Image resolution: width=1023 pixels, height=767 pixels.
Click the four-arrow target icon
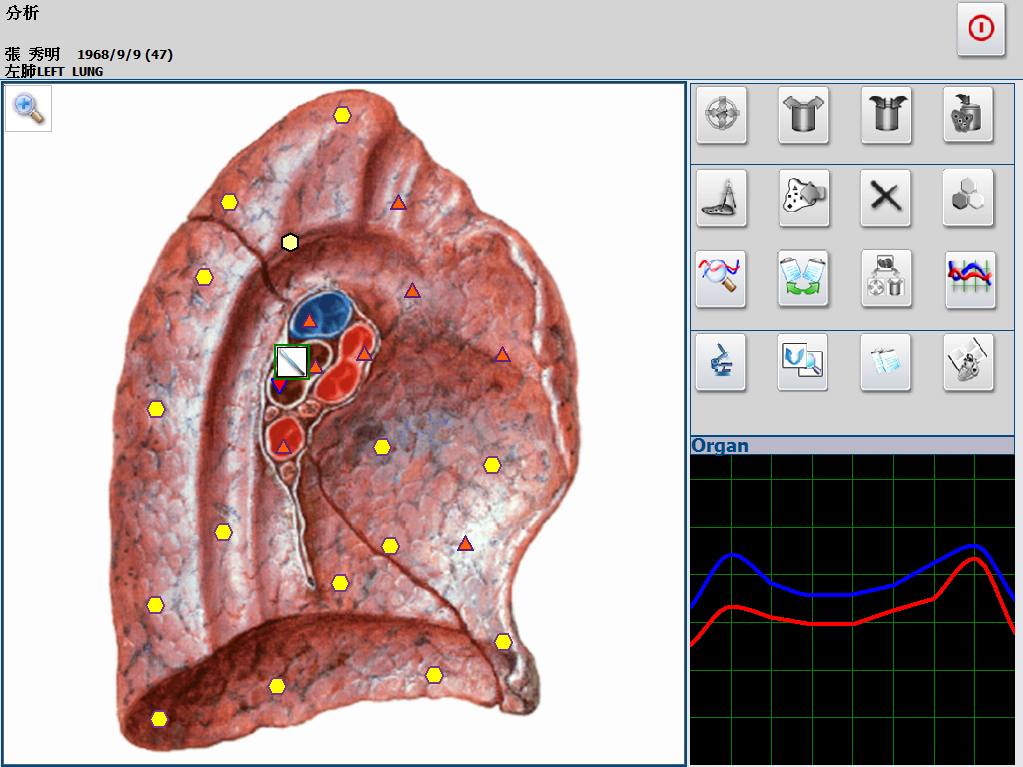(x=721, y=115)
